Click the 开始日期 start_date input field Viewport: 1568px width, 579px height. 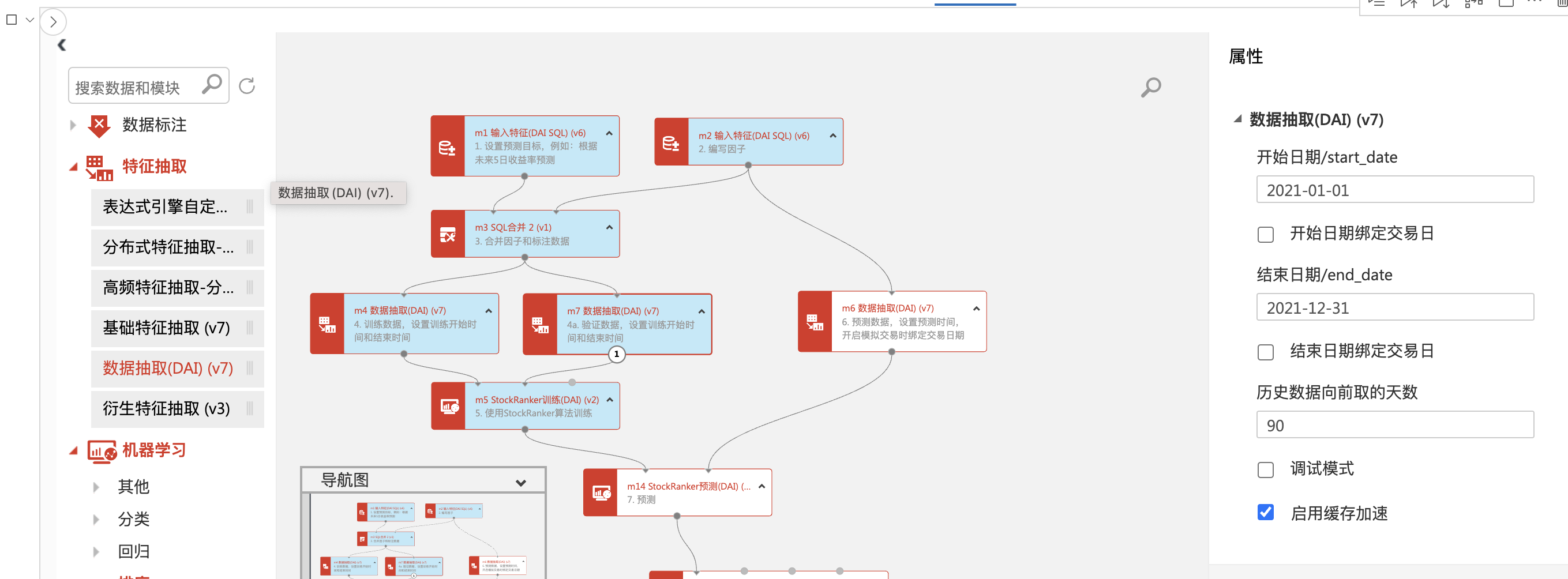(1394, 190)
